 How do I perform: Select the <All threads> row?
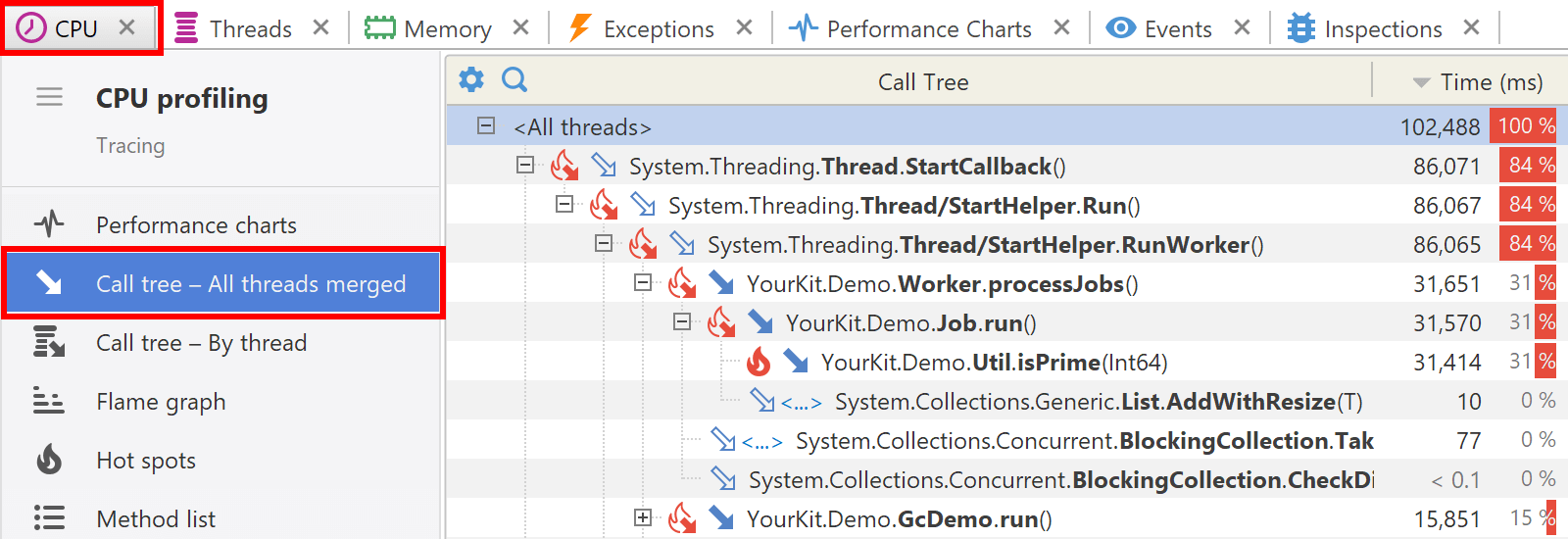(x=1007, y=126)
